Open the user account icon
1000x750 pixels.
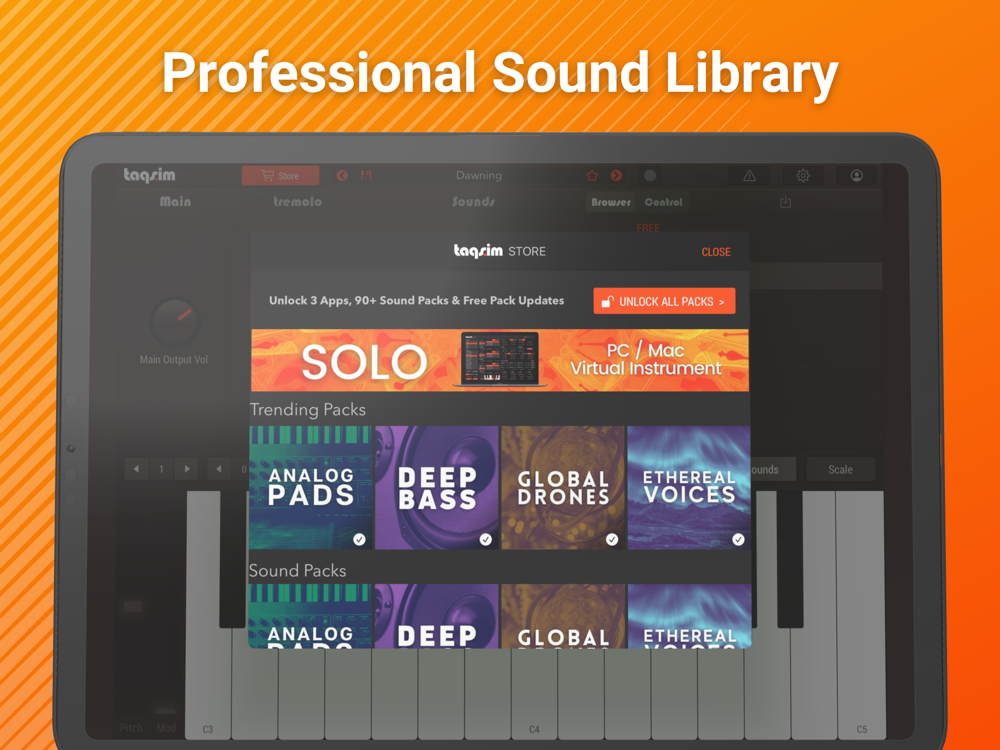pos(857,175)
